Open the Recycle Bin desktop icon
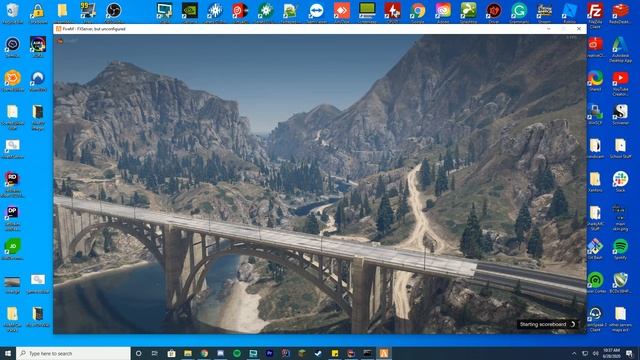 coord(13,11)
